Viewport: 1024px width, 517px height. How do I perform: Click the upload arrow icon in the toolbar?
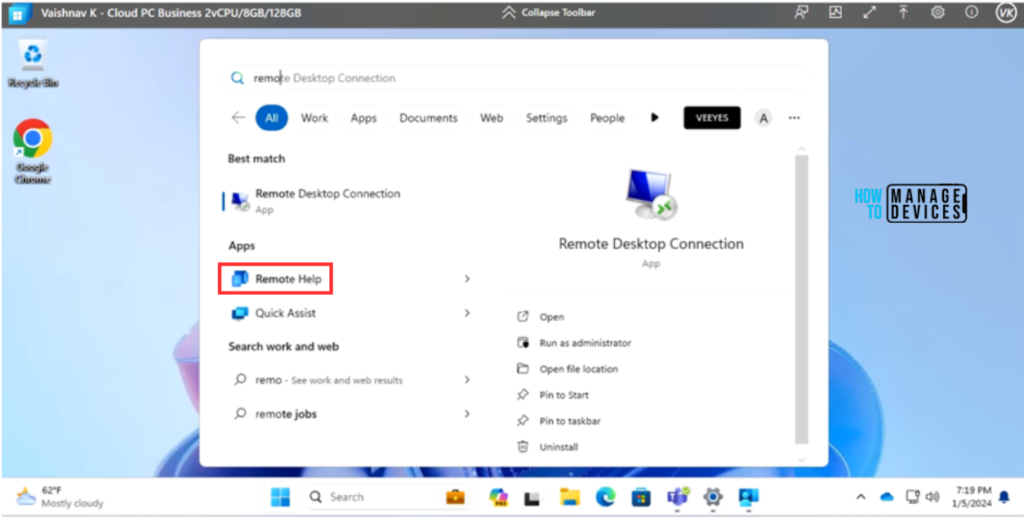pyautogui.click(x=903, y=12)
